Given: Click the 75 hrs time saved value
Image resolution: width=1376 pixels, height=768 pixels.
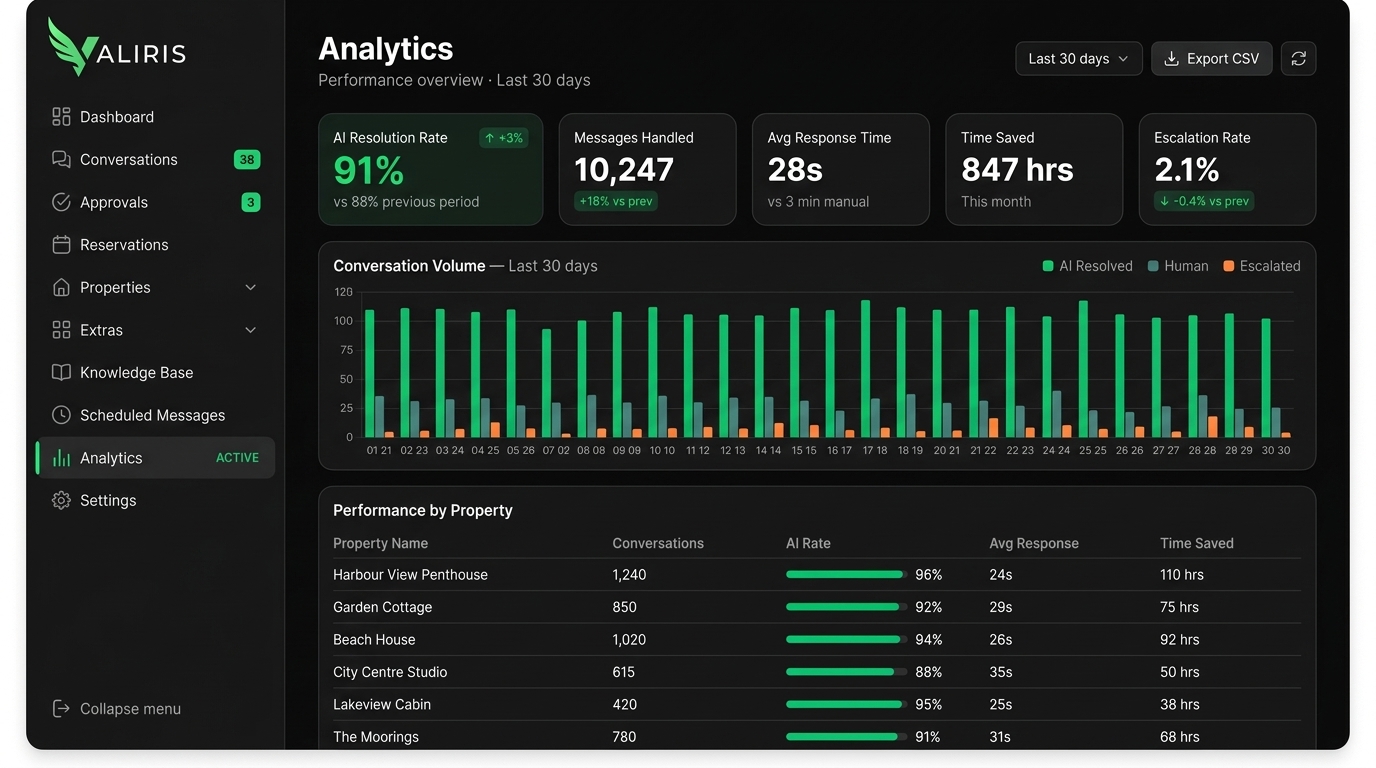Looking at the screenshot, I should tap(1179, 607).
